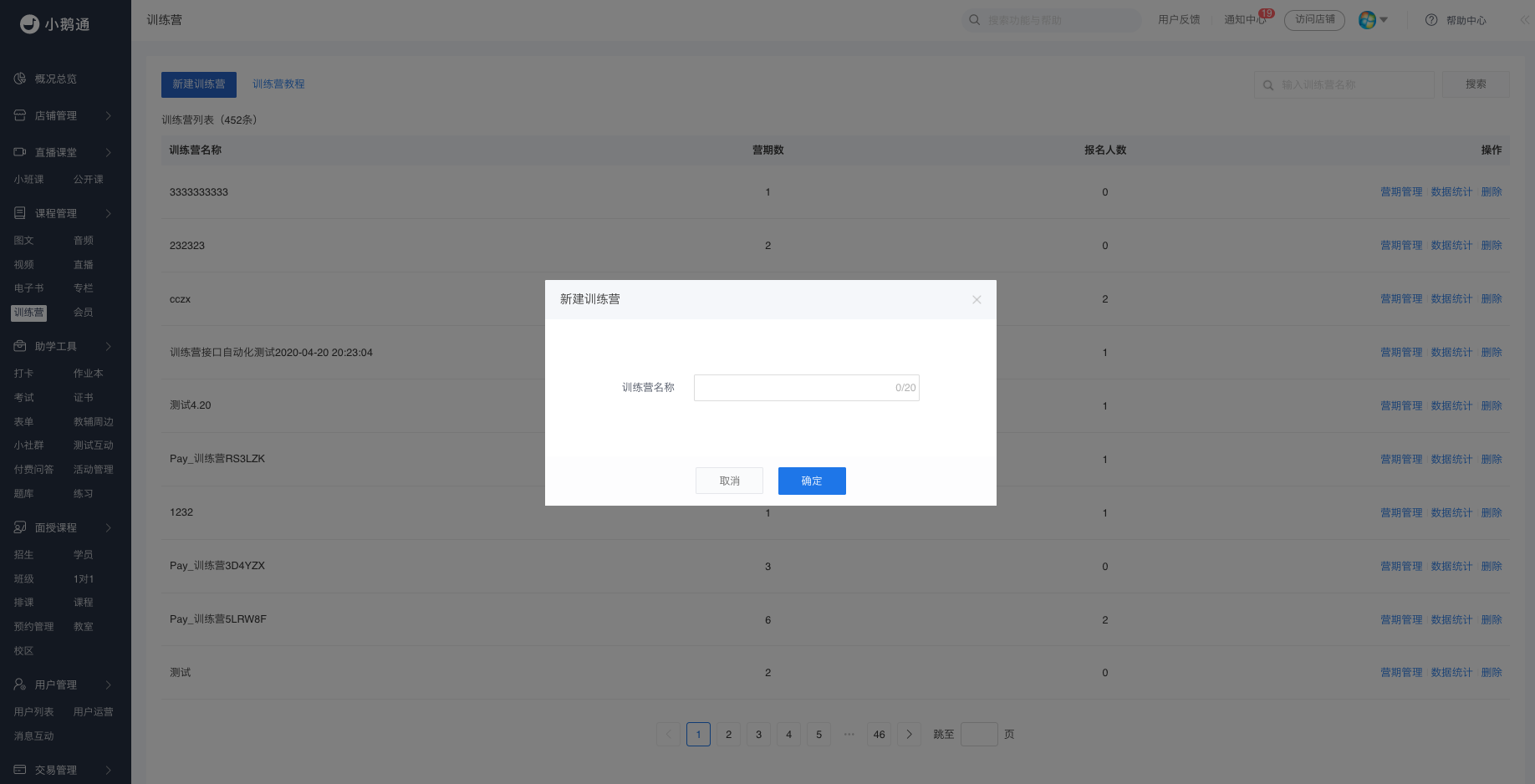Click 用户反馈 in the top bar

1179,20
